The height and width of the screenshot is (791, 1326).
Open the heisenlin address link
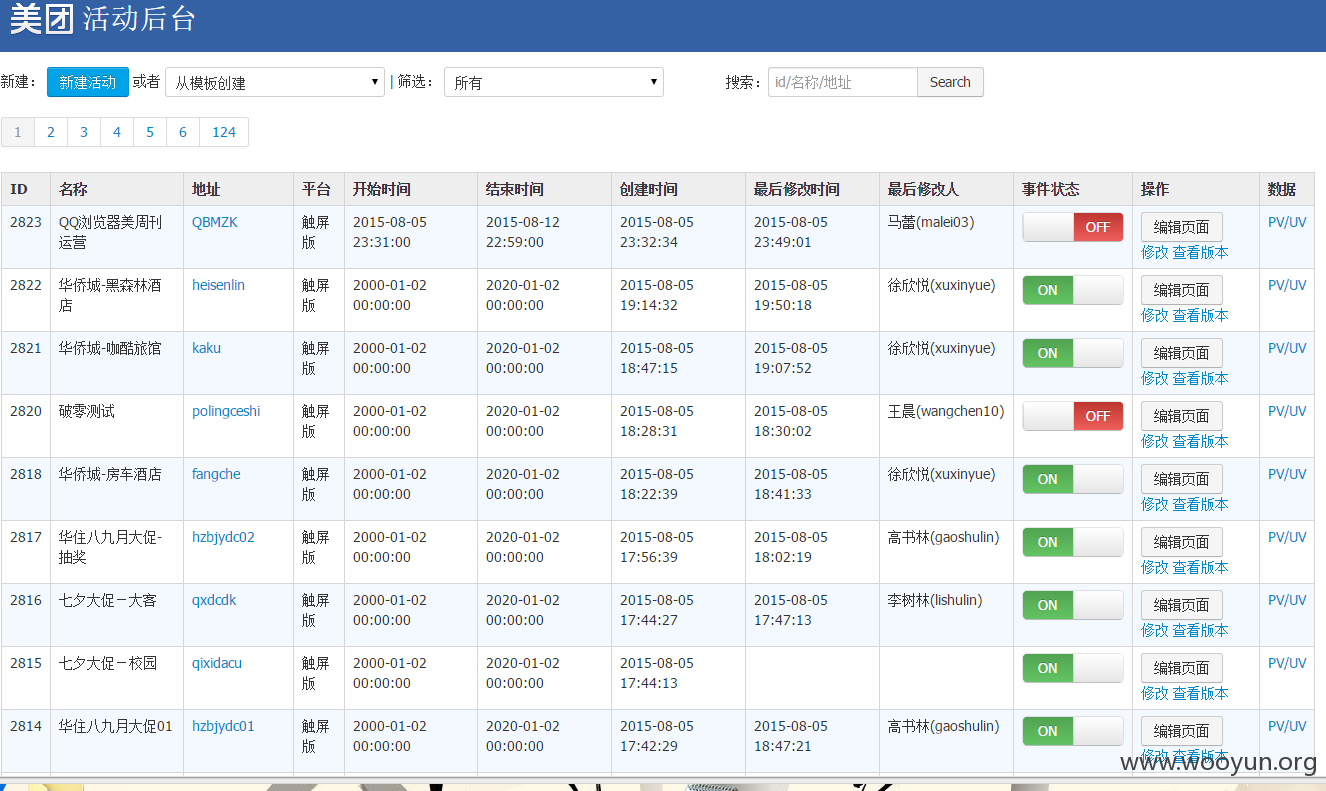[218, 285]
